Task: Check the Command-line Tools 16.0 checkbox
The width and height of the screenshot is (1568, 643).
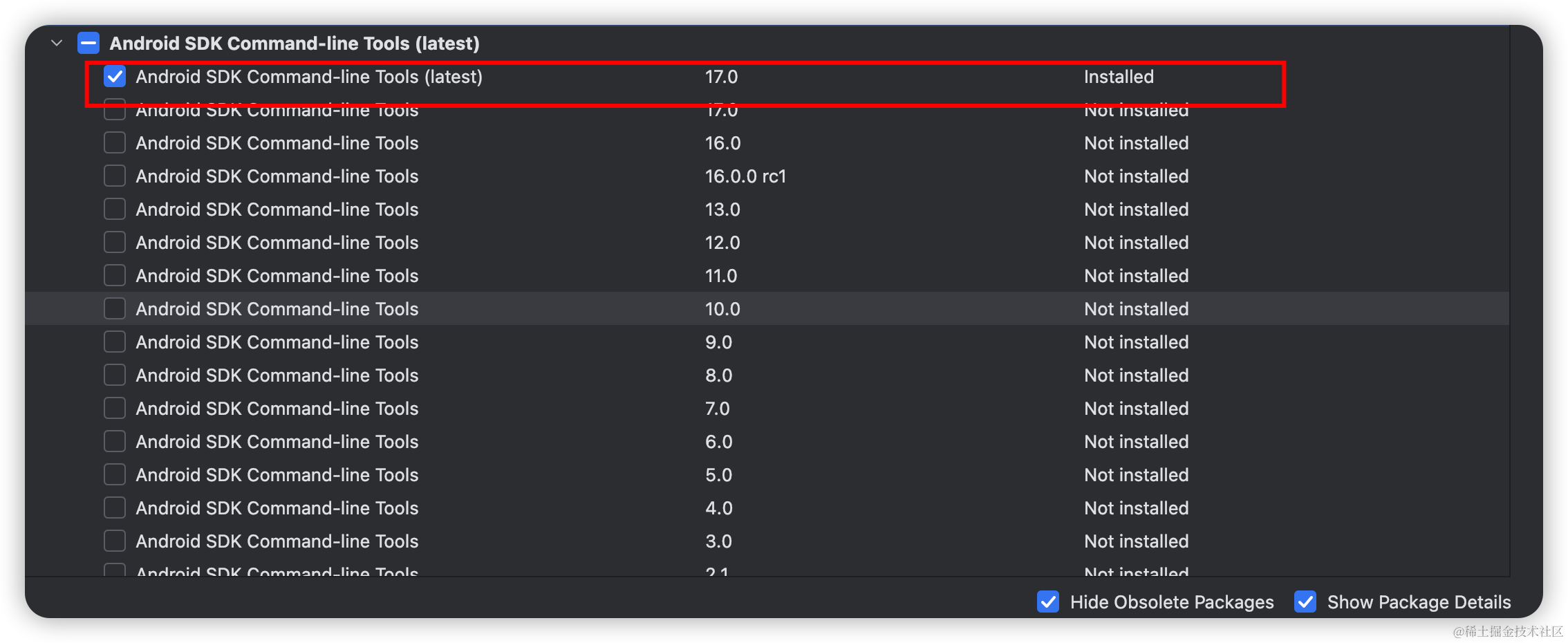Action: [x=115, y=143]
